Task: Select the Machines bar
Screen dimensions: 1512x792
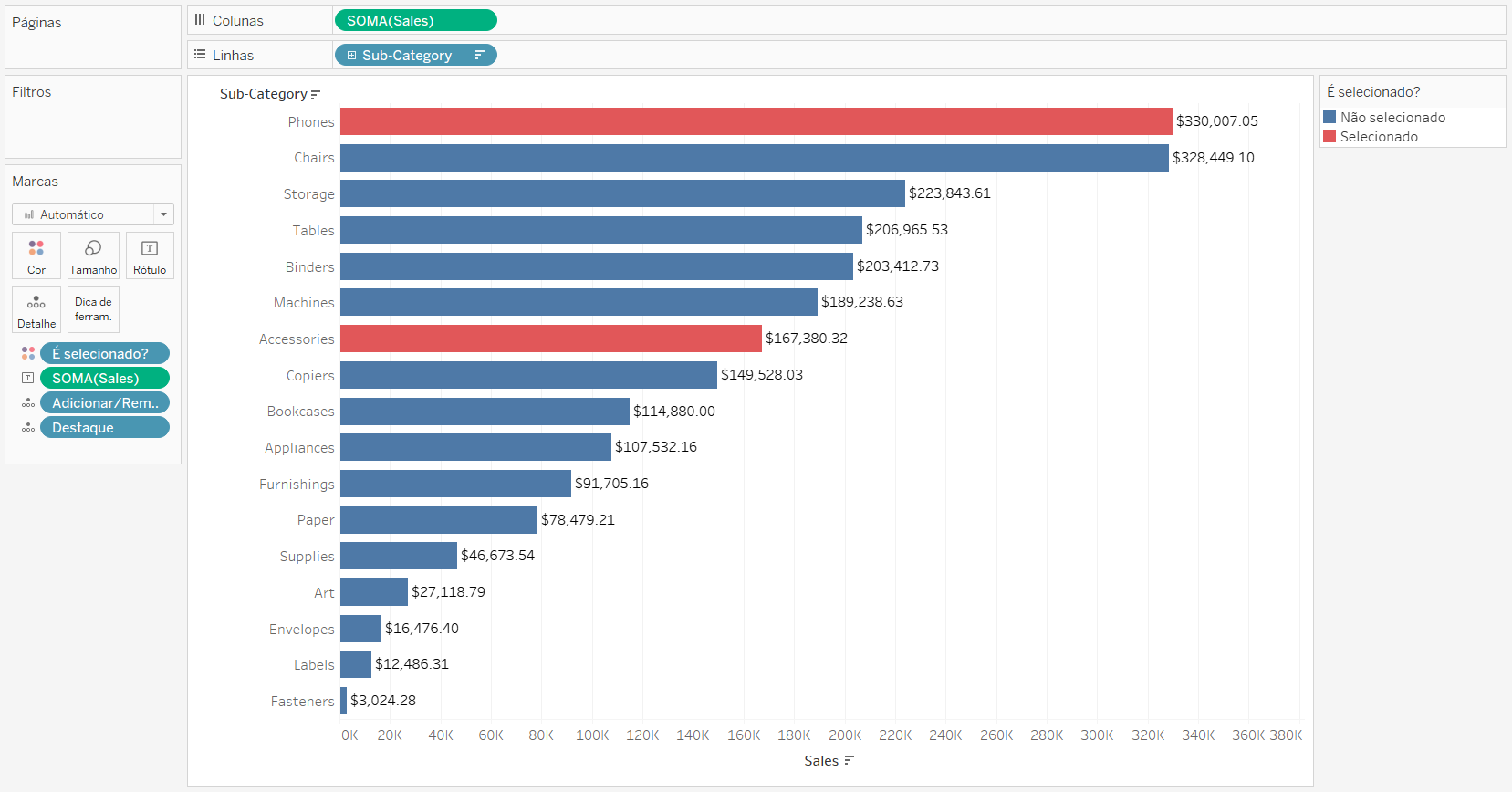Action: [579, 302]
